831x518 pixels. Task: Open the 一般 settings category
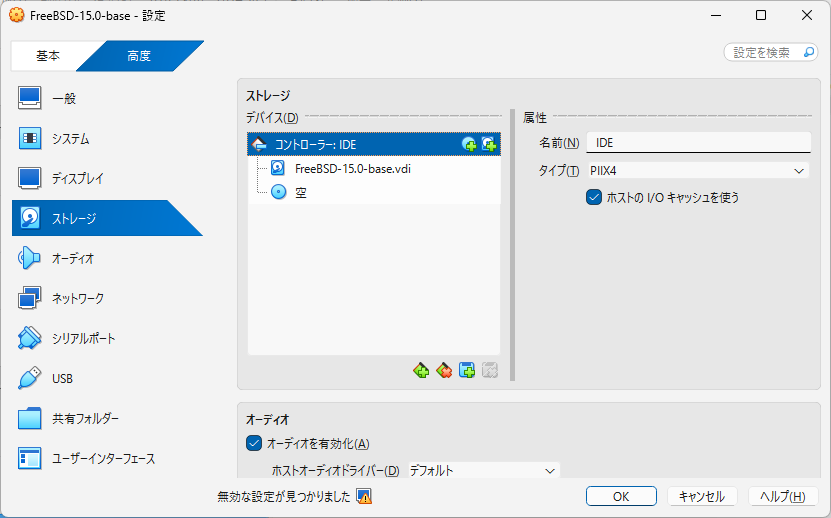click(107, 98)
